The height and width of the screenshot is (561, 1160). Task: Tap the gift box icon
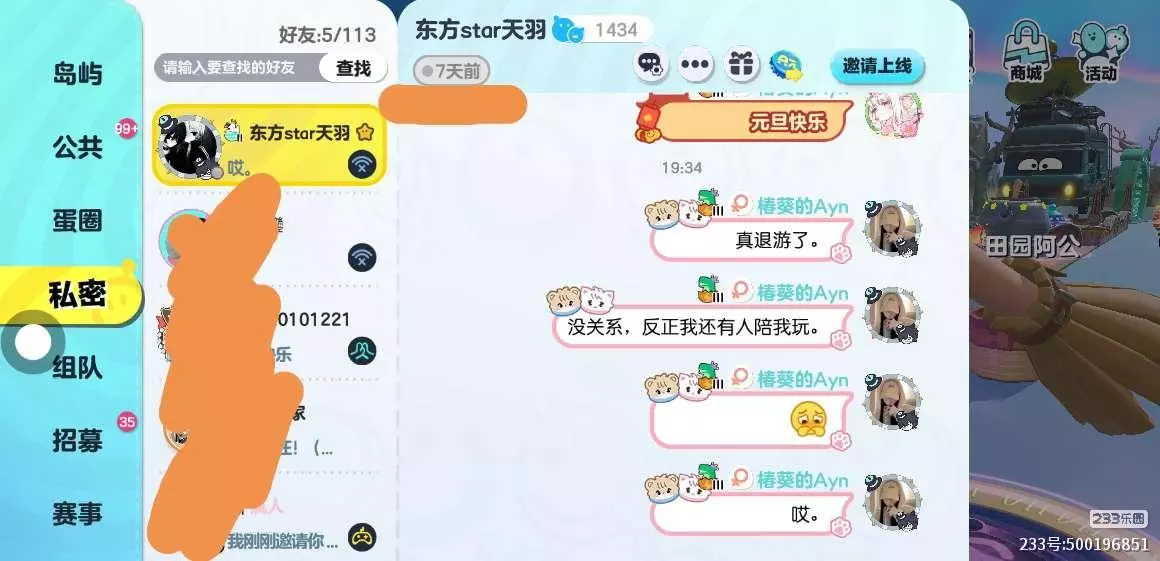[740, 64]
